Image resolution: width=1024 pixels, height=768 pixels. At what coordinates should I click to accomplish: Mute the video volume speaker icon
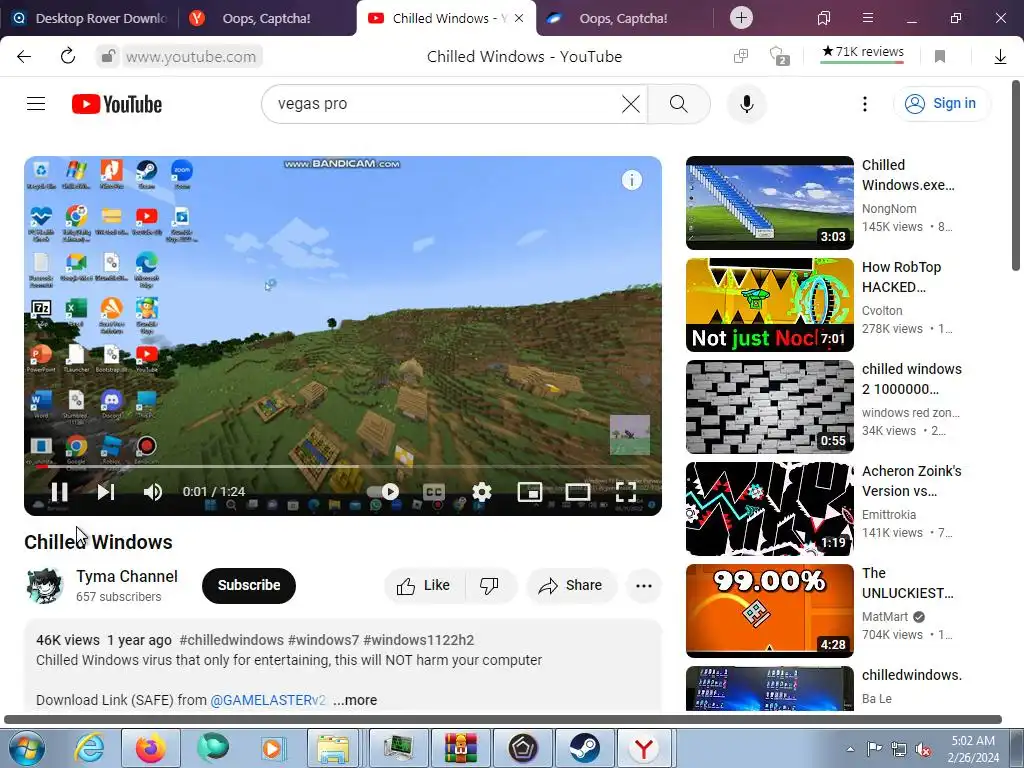152,491
